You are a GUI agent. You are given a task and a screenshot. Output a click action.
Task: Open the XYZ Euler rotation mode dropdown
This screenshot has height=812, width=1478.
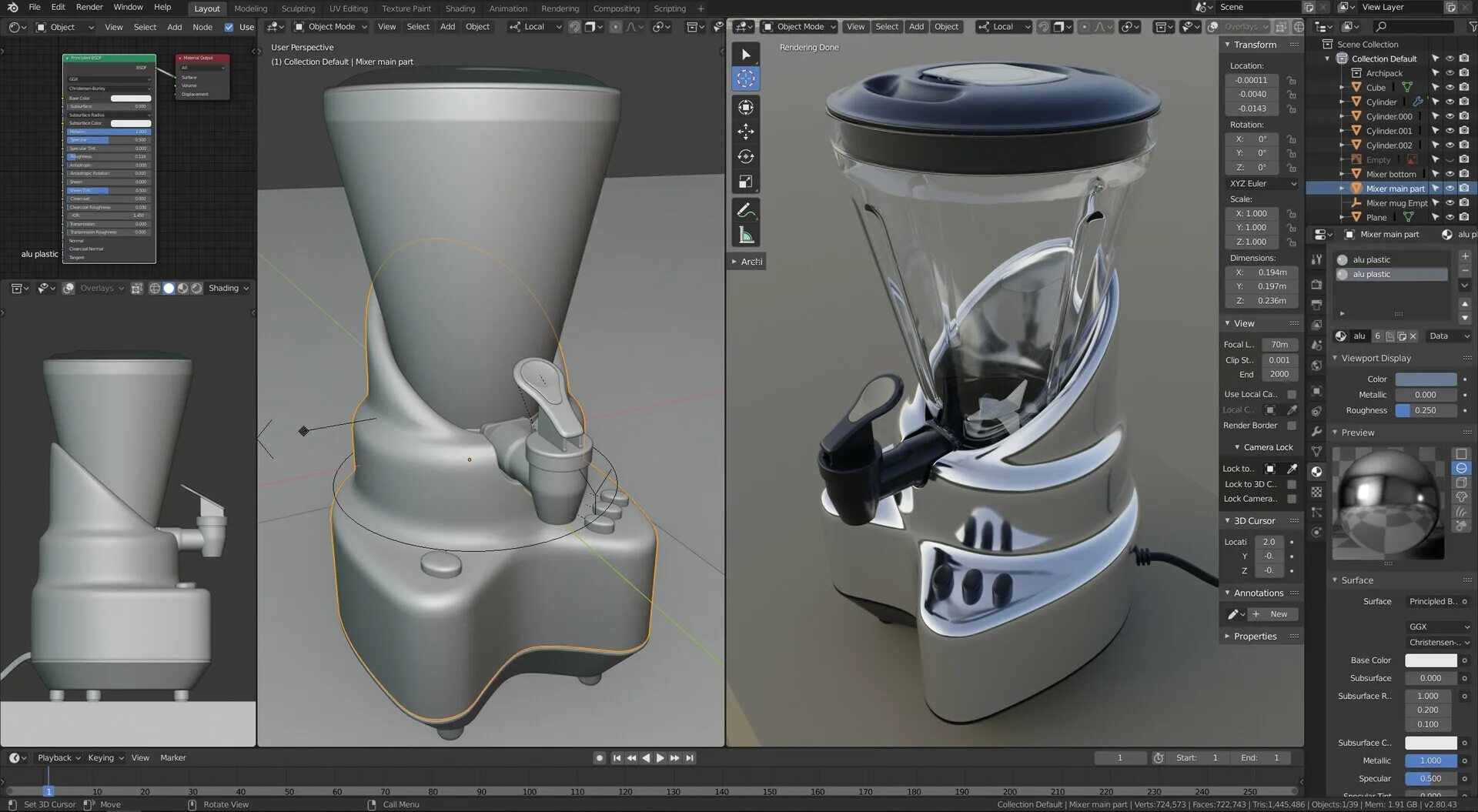click(x=1262, y=184)
